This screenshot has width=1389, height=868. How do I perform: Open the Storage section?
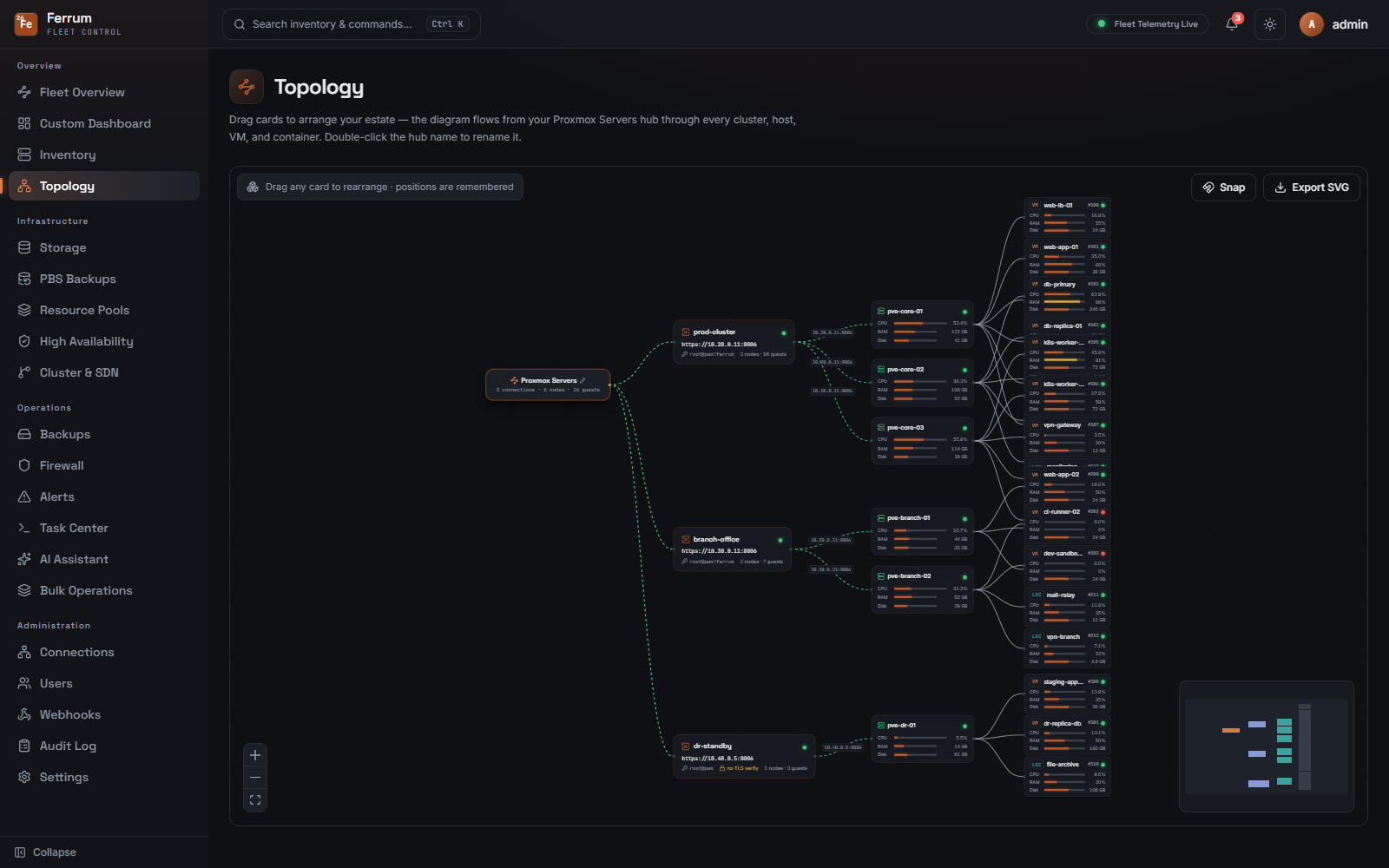click(x=104, y=247)
